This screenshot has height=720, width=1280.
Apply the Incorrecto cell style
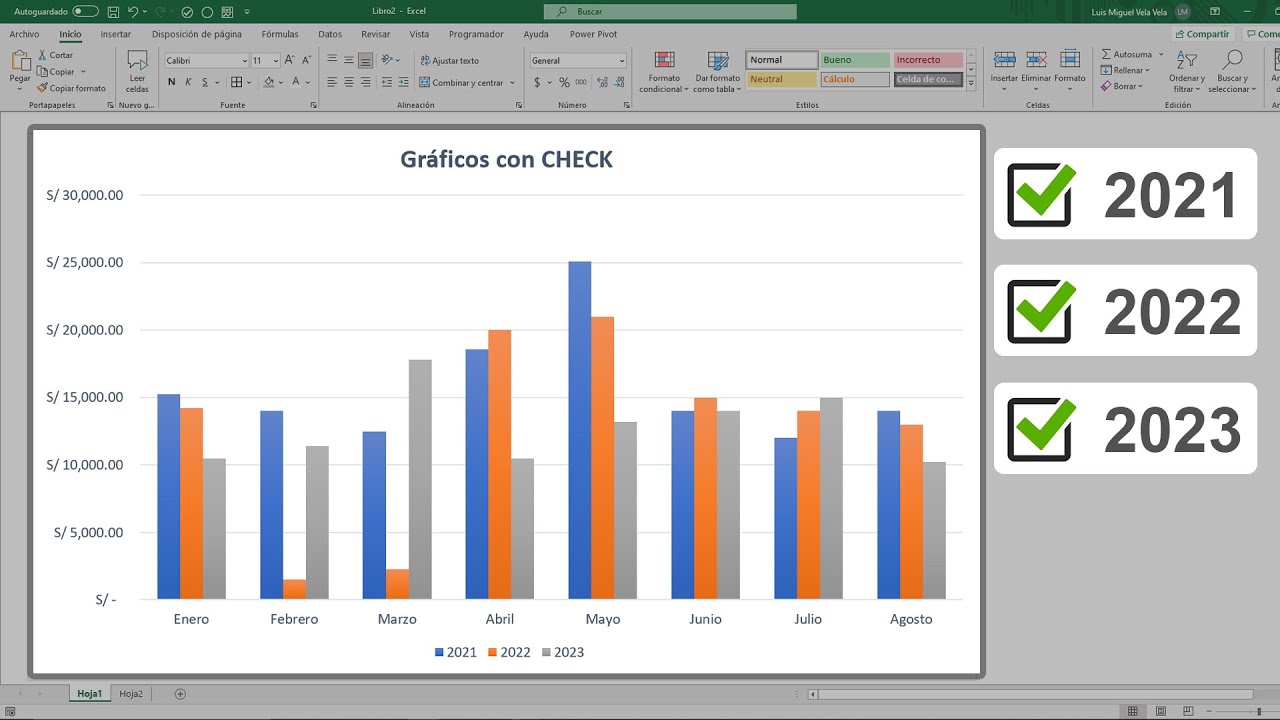tap(929, 60)
